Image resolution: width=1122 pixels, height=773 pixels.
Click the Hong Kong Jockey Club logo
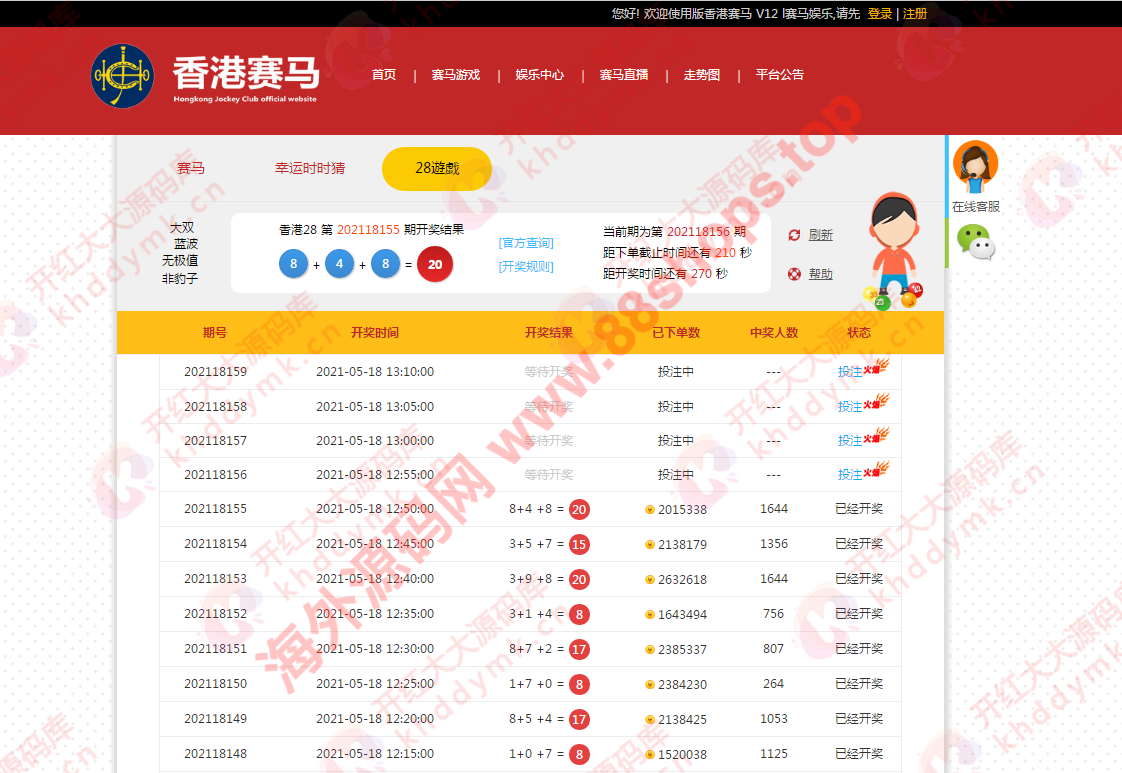[122, 76]
